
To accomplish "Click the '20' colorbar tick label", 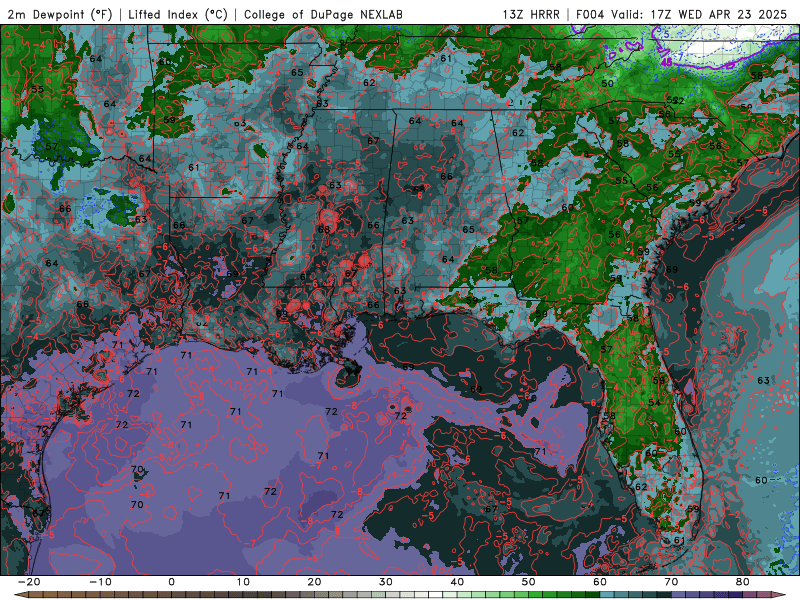I will click(314, 582).
